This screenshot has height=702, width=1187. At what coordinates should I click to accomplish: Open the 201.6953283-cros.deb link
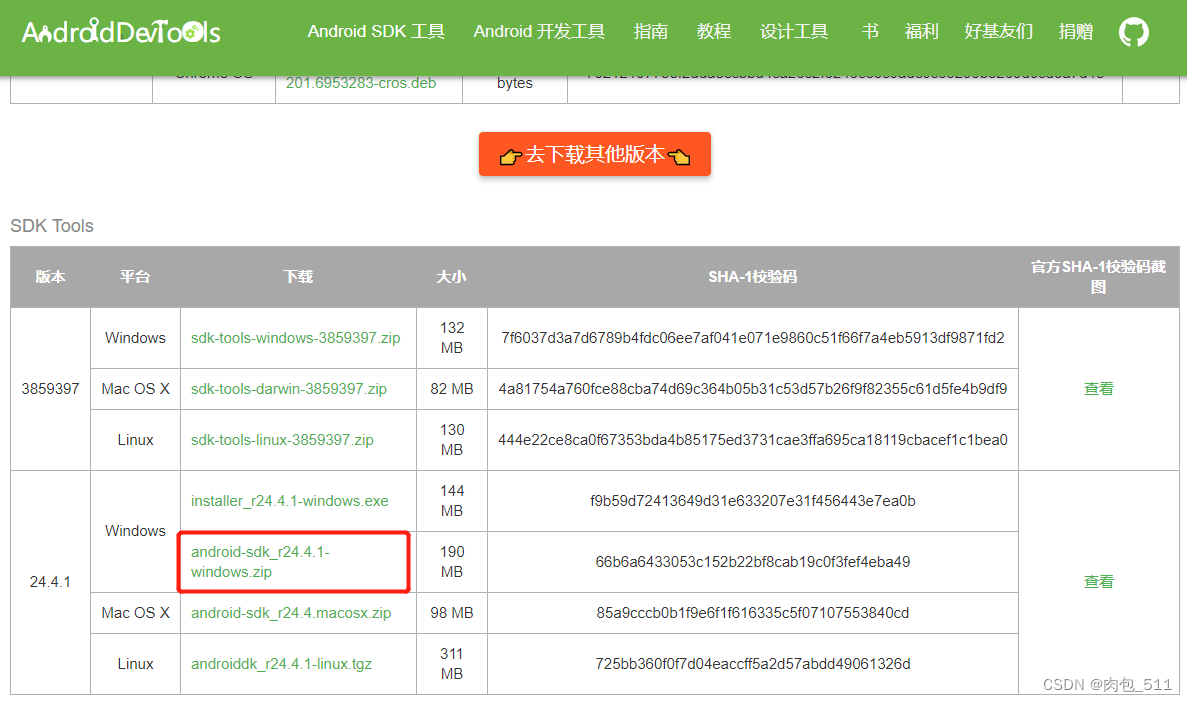[x=360, y=83]
